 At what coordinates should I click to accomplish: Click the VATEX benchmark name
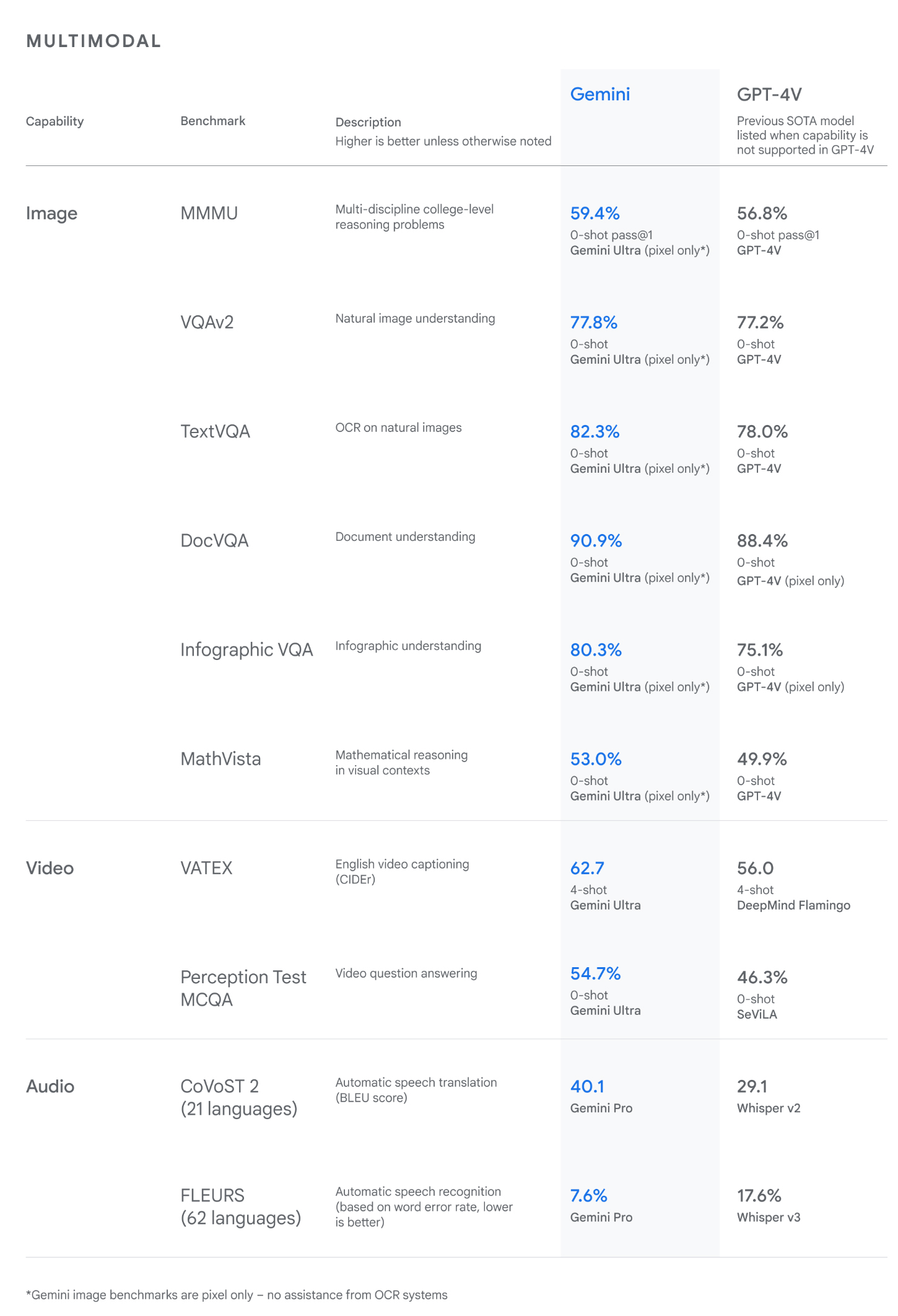pos(206,868)
